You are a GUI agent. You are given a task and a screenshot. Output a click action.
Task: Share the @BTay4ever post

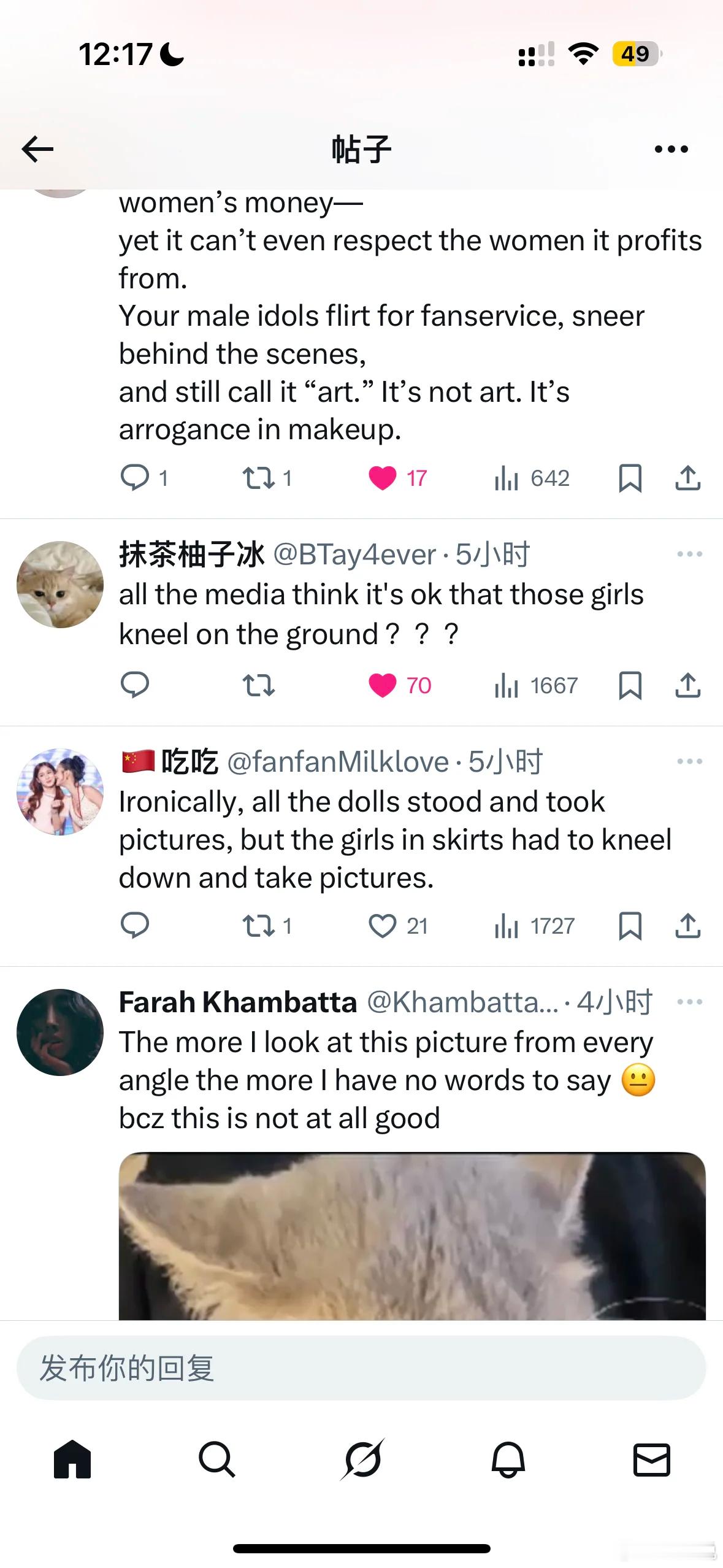point(687,685)
